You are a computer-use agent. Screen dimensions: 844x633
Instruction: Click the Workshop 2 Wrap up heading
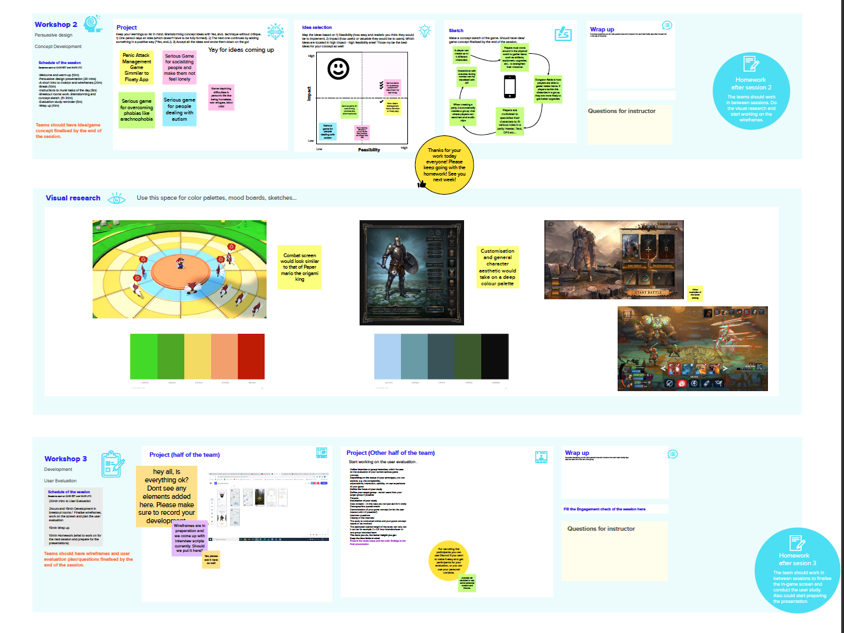(603, 31)
